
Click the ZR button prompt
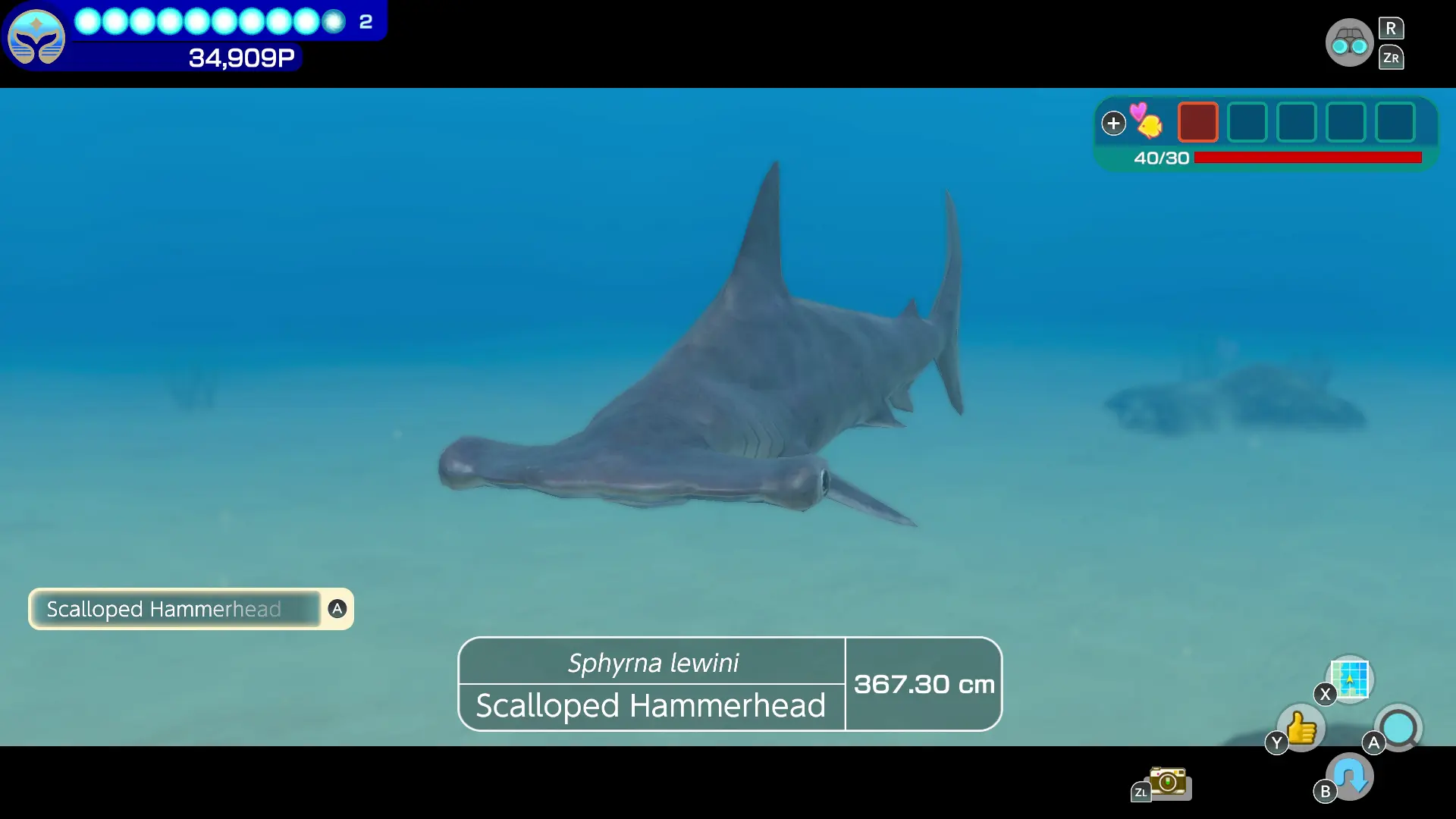[1391, 58]
